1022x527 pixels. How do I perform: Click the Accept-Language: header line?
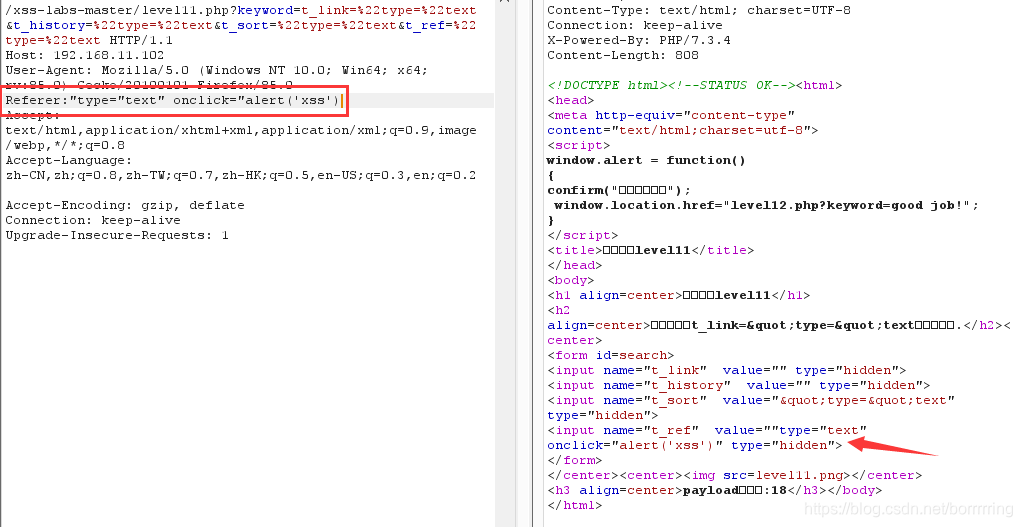[x=69, y=160]
